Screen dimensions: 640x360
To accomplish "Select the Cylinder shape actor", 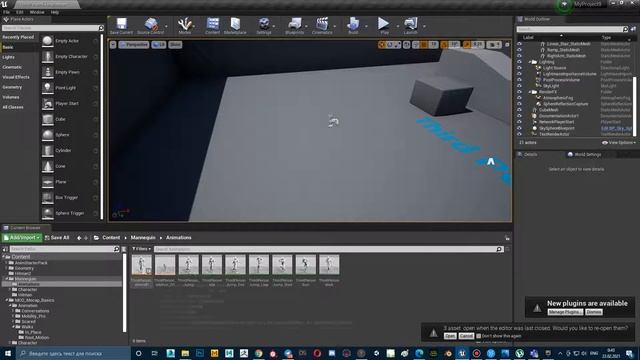I will click(x=70, y=150).
